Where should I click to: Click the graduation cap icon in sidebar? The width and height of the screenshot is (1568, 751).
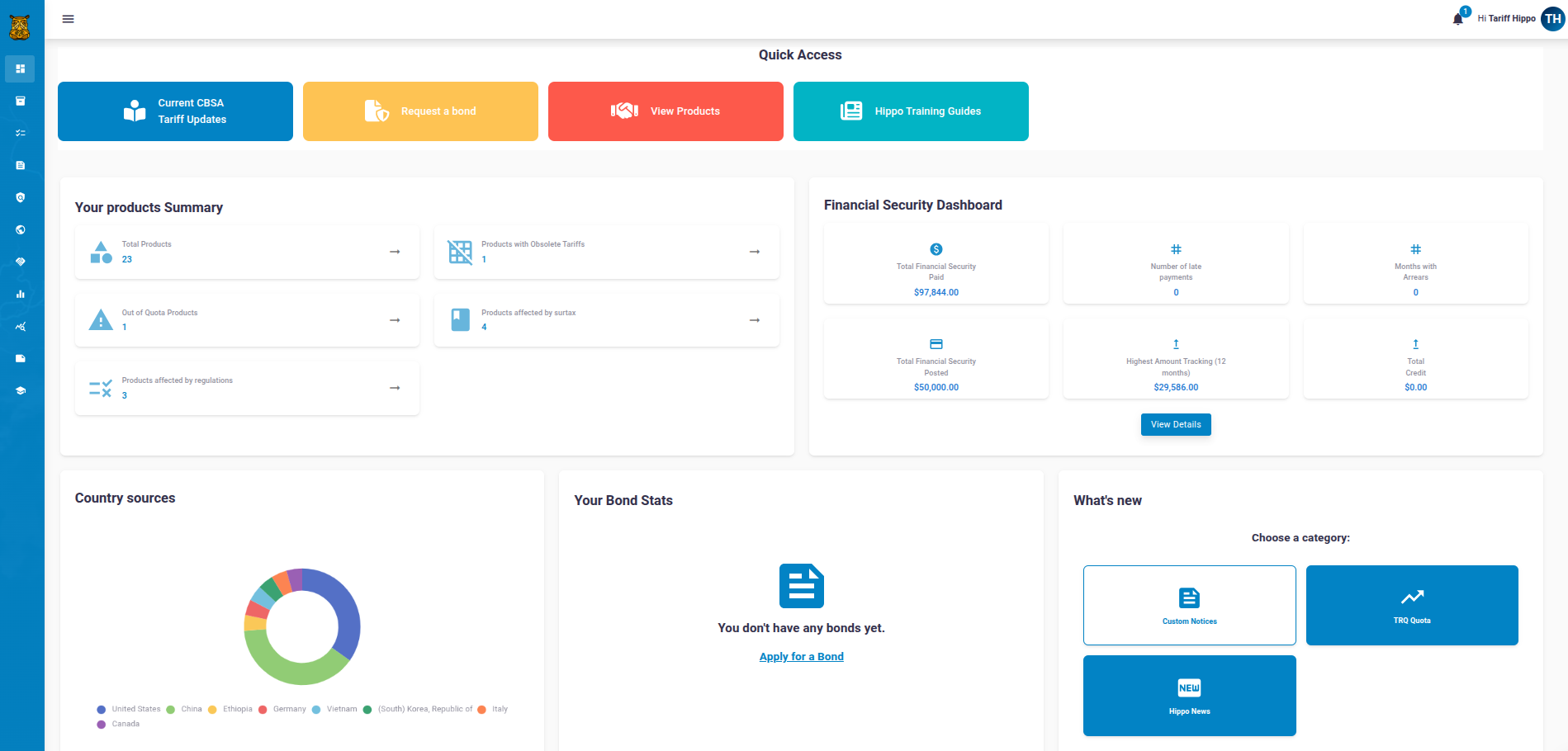(x=21, y=390)
